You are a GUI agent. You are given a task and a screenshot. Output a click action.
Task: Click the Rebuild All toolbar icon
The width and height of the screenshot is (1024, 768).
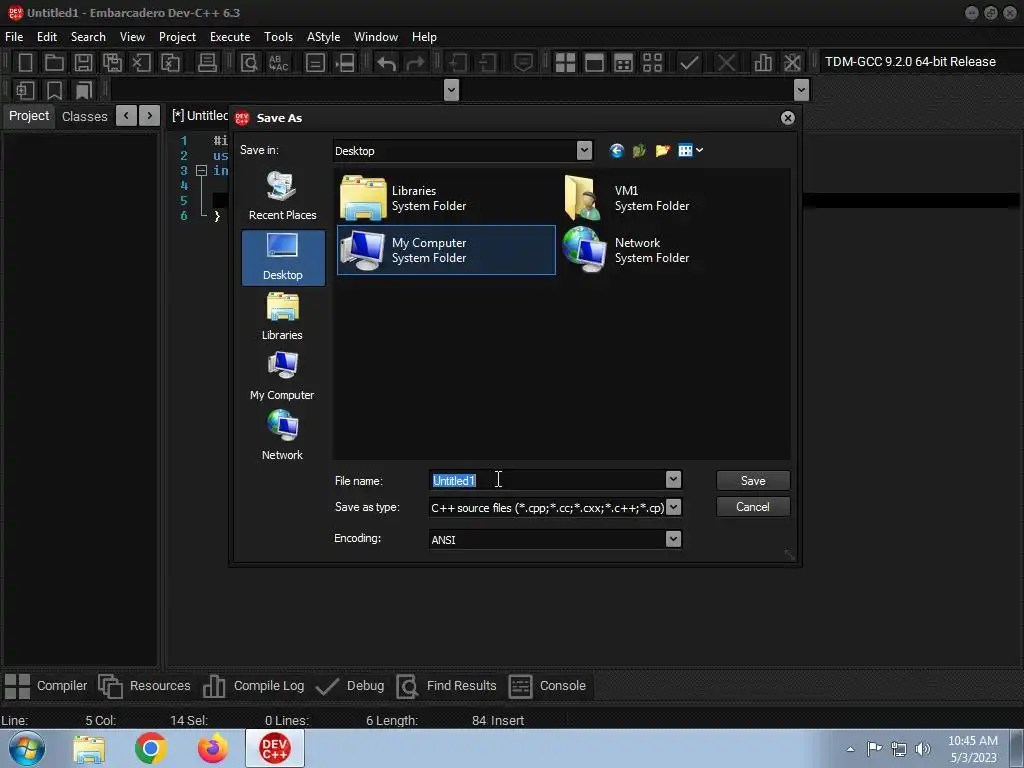click(x=652, y=63)
